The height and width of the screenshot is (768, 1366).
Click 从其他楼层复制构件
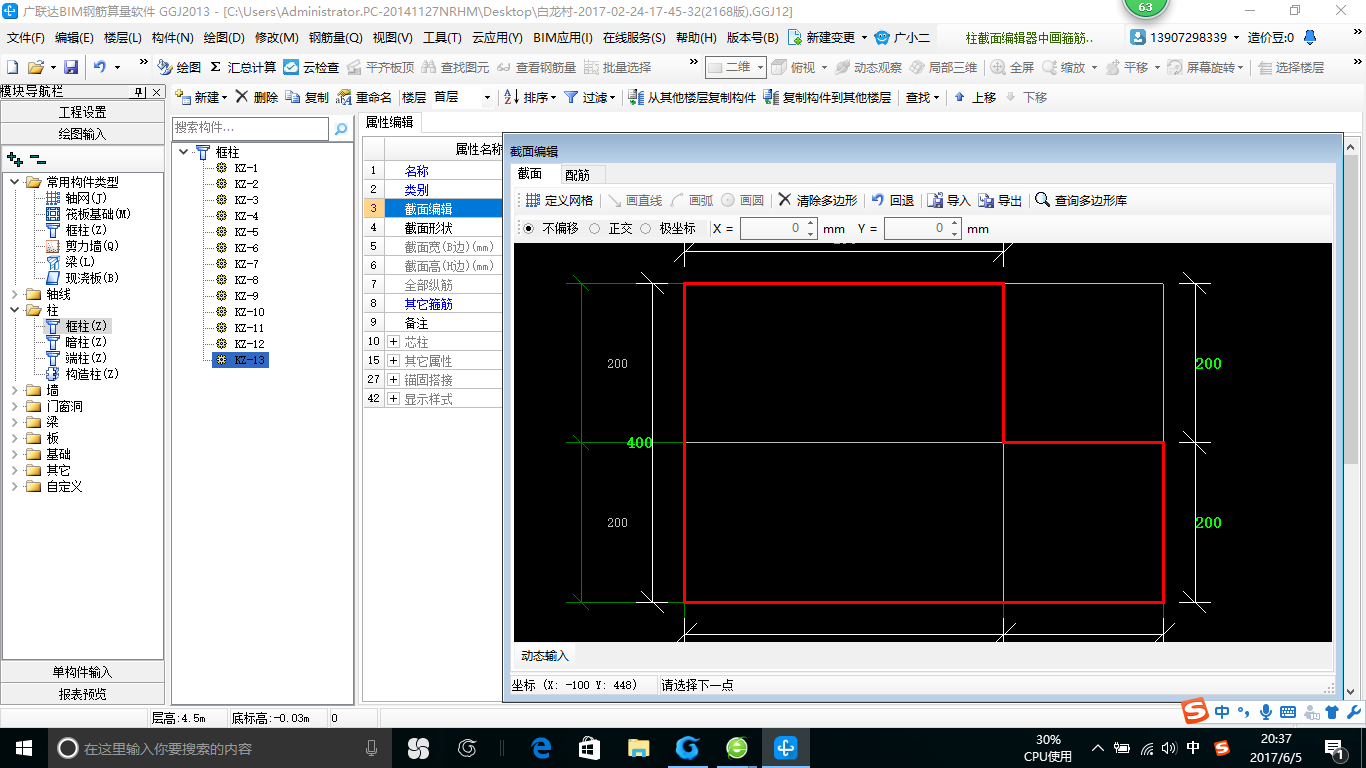[x=691, y=97]
